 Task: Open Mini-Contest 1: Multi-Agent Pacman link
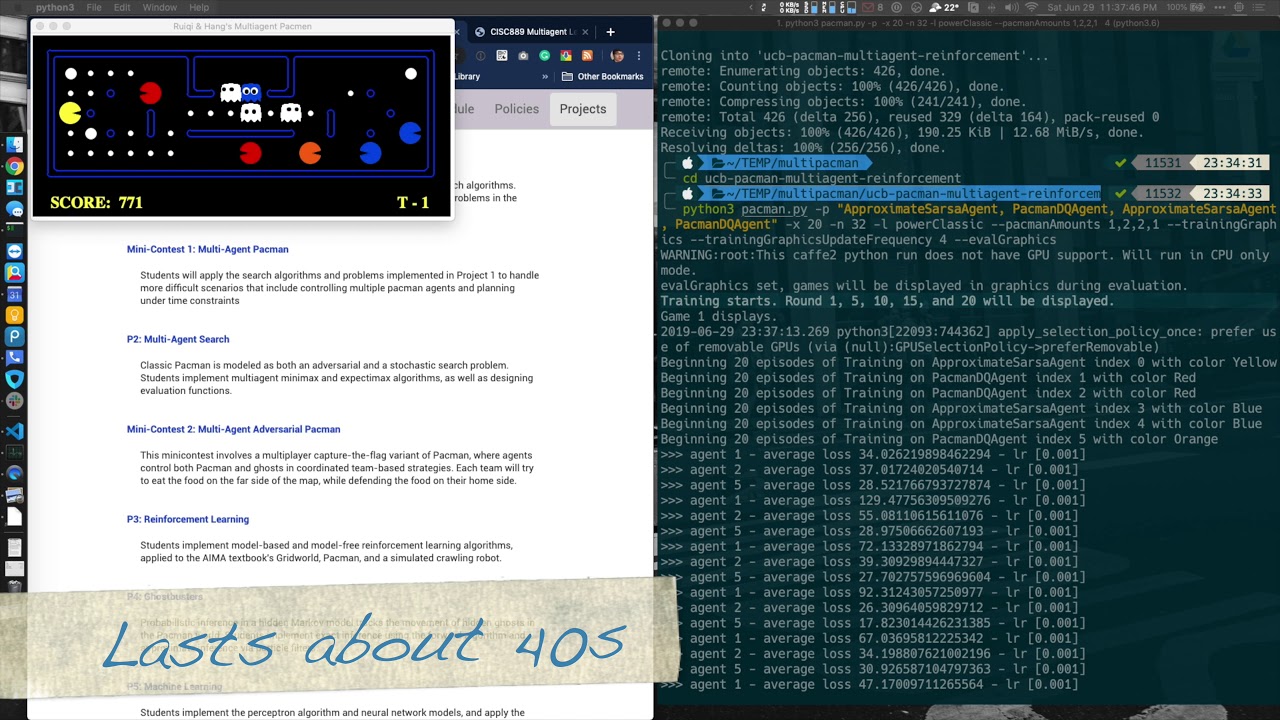coord(207,249)
